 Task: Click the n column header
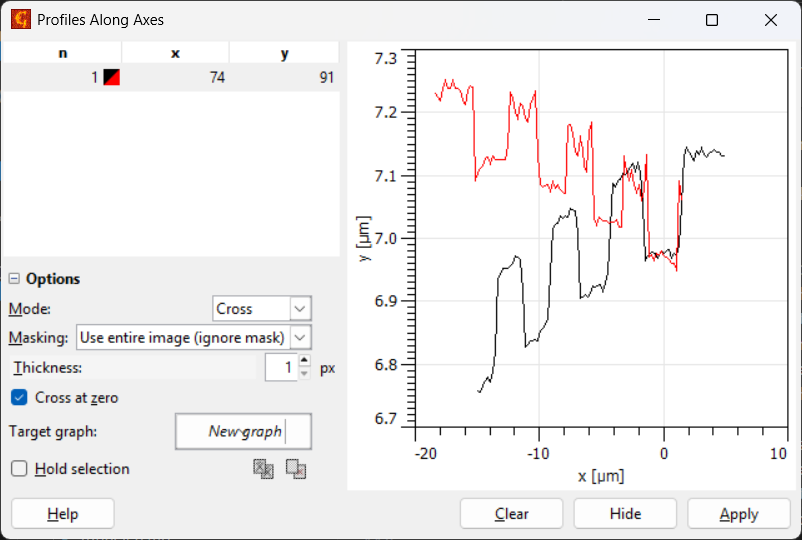point(63,53)
